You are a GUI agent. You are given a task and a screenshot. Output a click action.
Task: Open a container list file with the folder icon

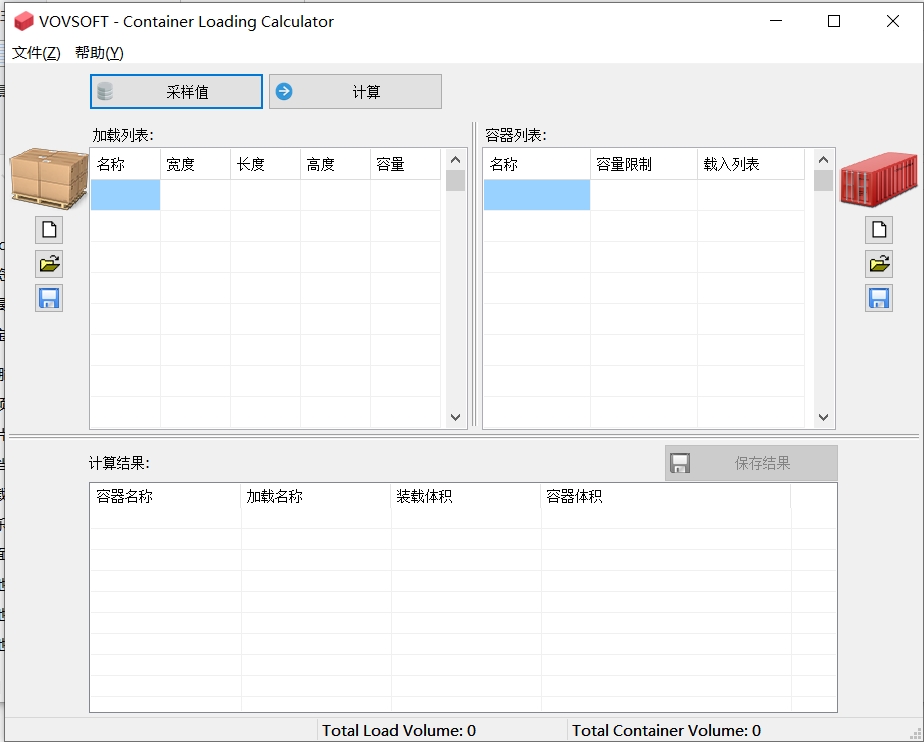click(x=879, y=264)
